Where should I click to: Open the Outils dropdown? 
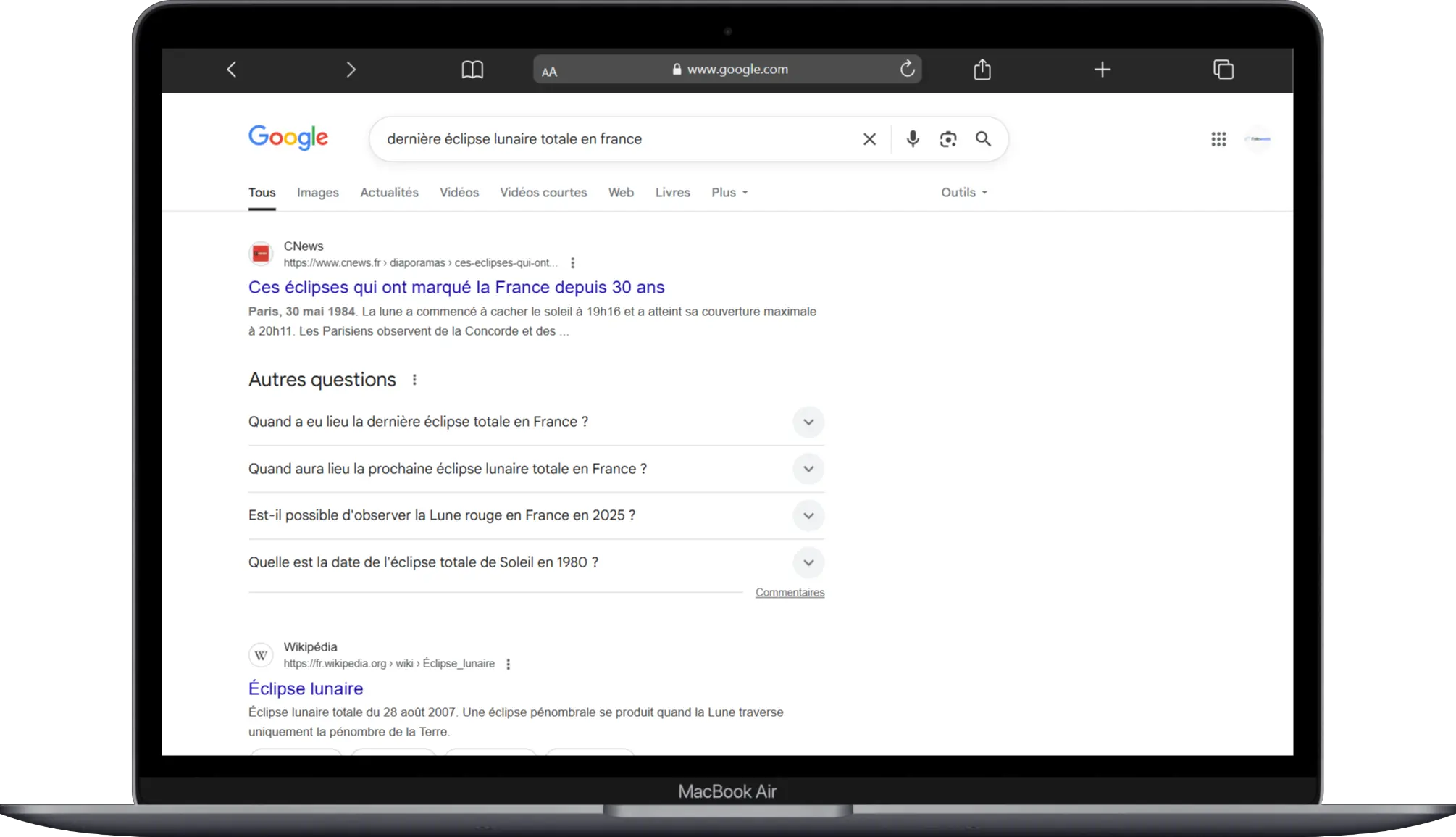(964, 193)
